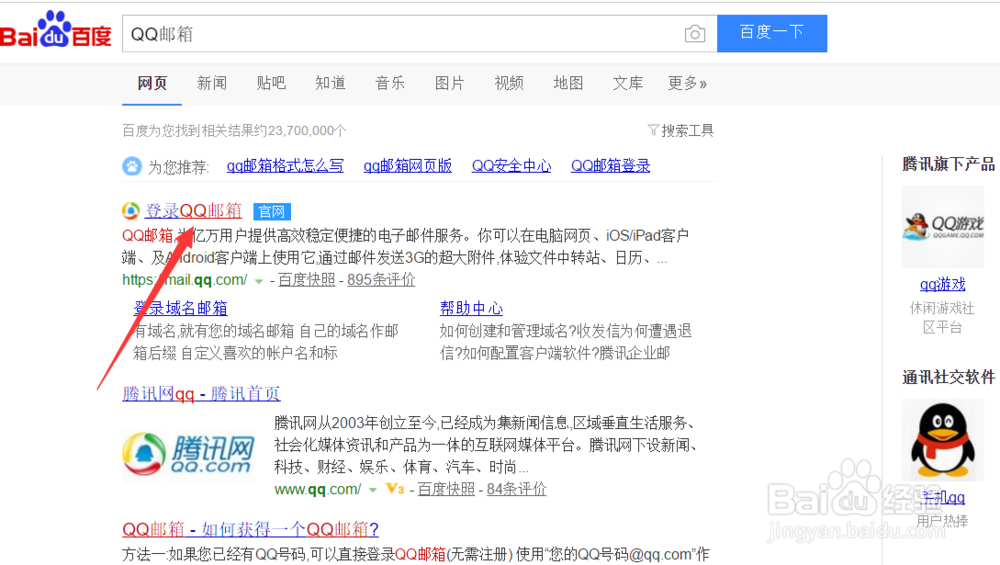Expand the 更多» menu
Image resolution: width=1000 pixels, height=565 pixels.
(x=687, y=84)
